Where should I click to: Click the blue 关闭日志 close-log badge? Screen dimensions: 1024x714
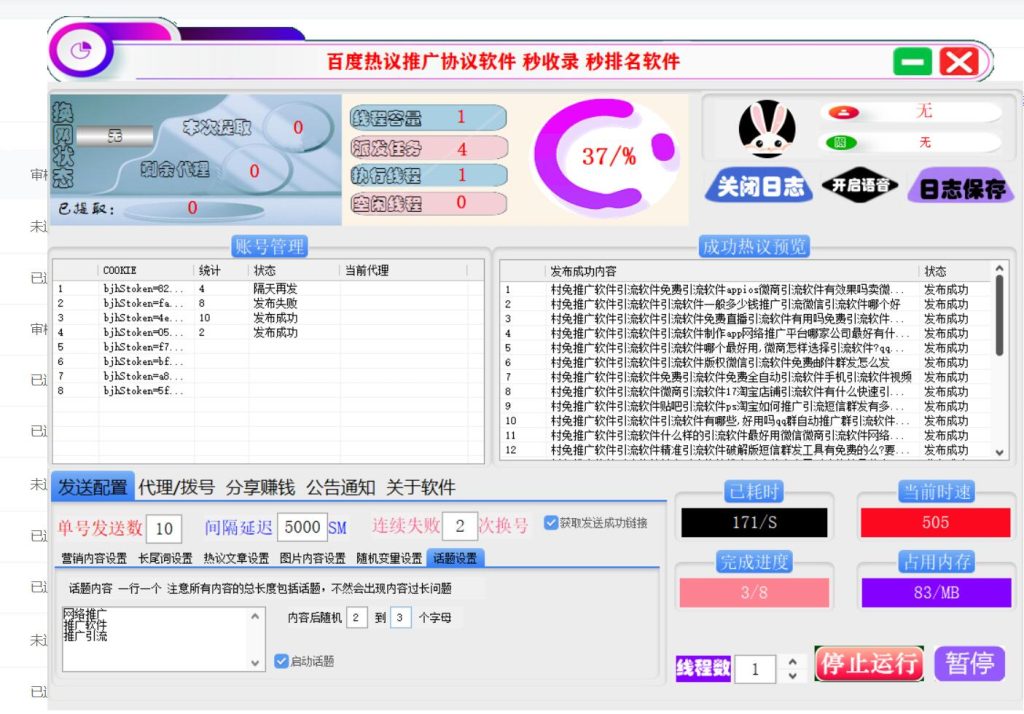click(758, 186)
